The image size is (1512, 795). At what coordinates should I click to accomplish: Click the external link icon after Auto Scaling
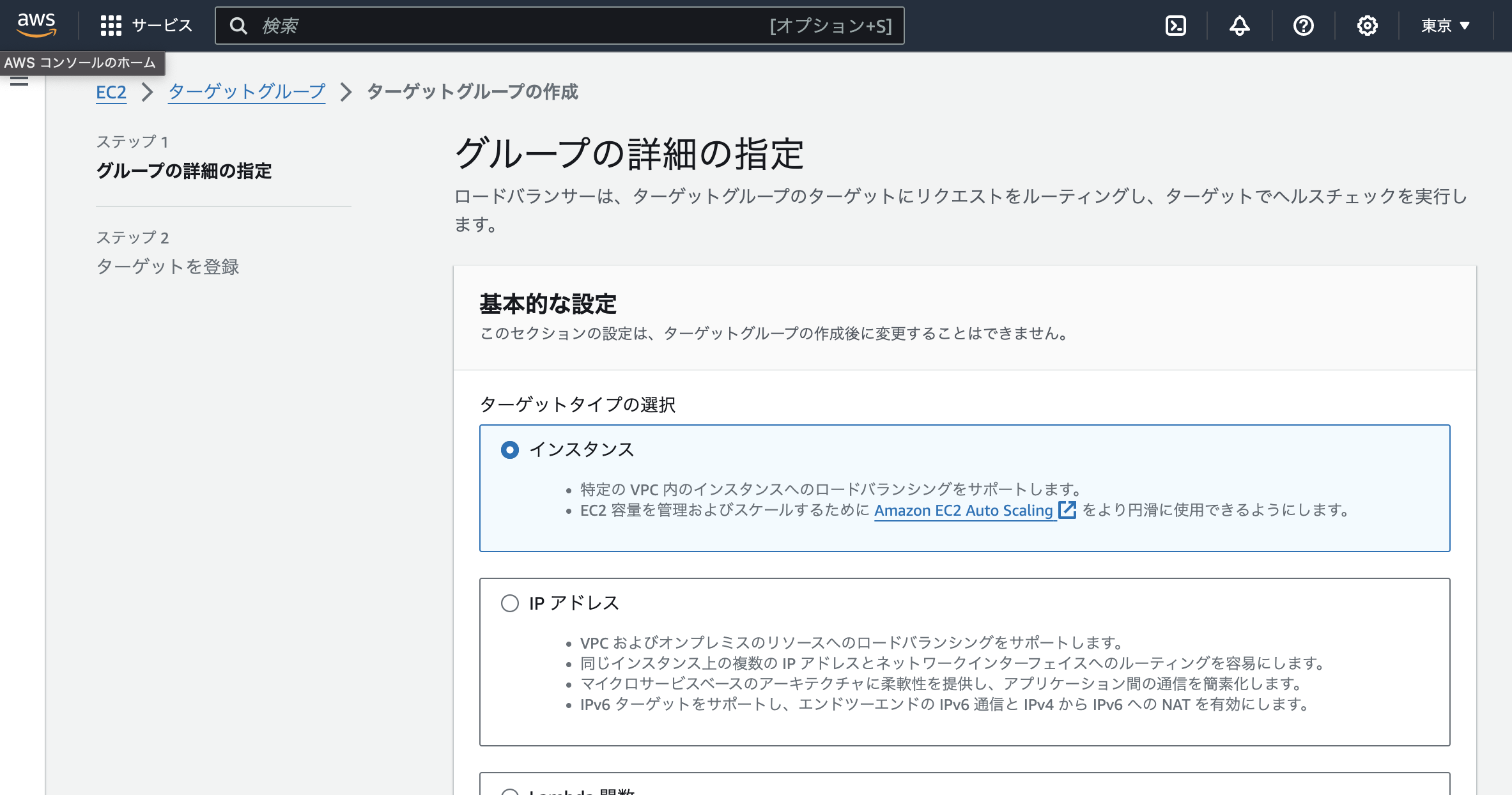coord(1067,510)
